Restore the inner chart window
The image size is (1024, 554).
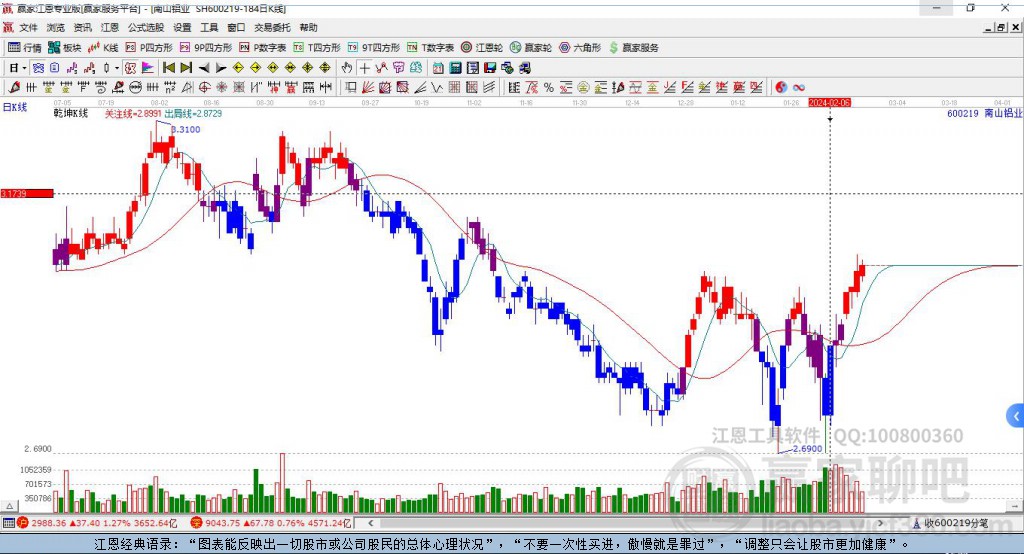tap(1001, 27)
